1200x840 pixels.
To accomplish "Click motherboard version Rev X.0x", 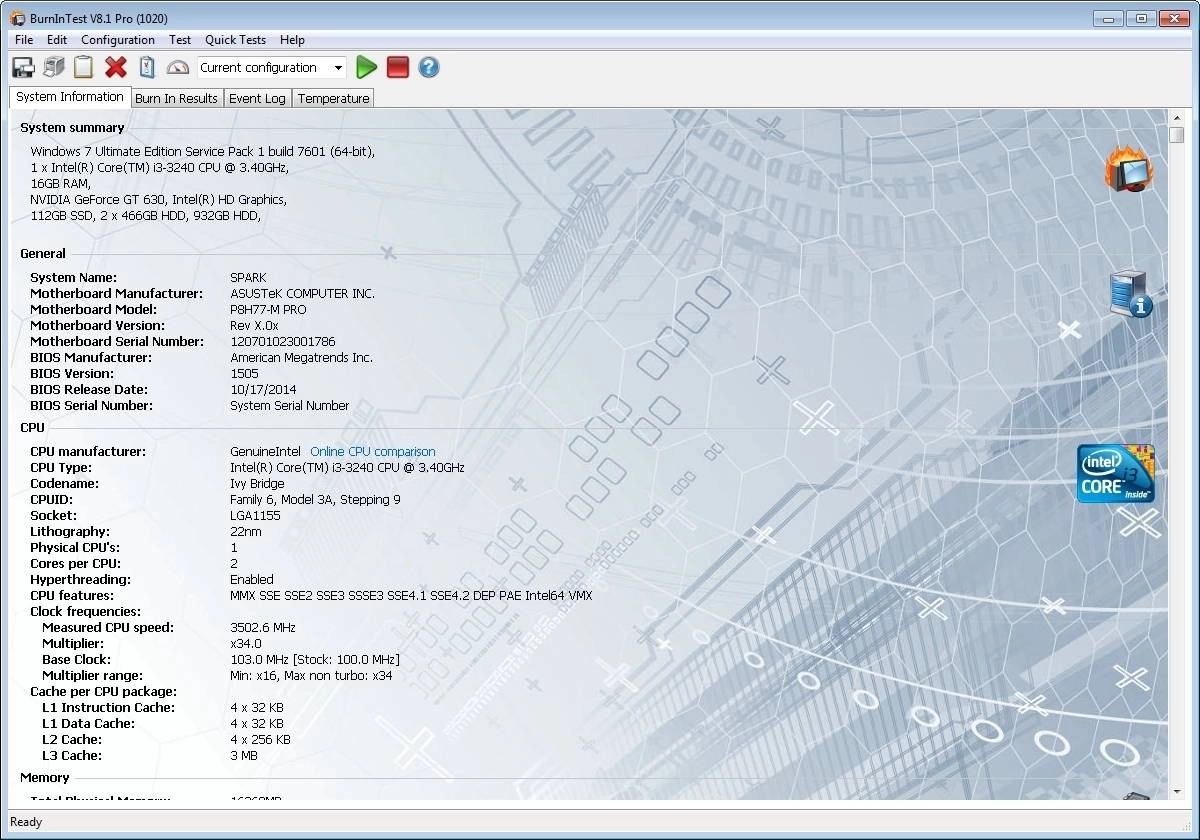I will 254,326.
